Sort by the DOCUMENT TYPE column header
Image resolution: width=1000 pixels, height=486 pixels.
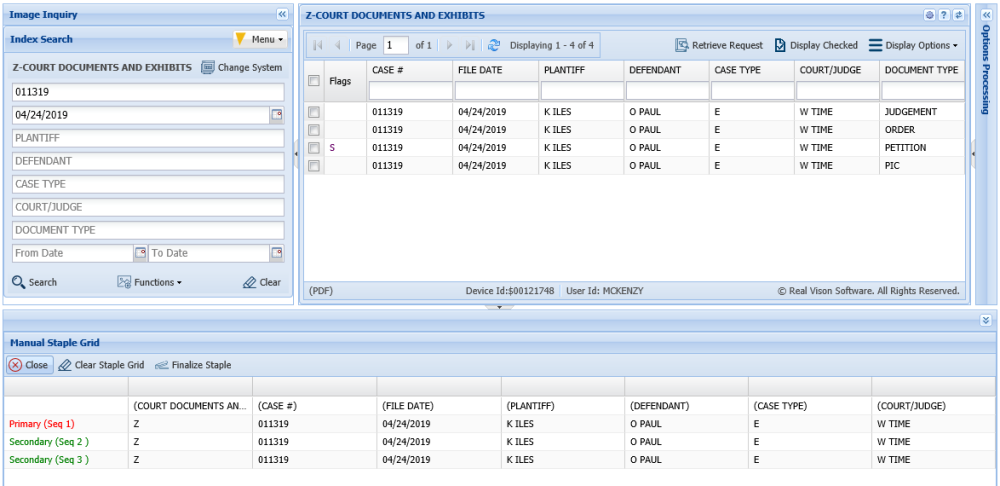click(921, 71)
